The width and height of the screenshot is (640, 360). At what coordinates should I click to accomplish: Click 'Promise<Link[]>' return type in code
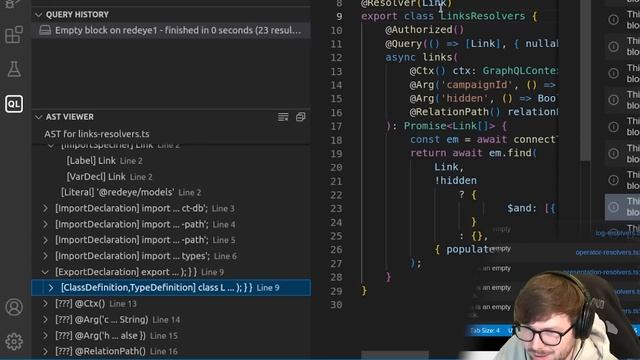click(449, 126)
